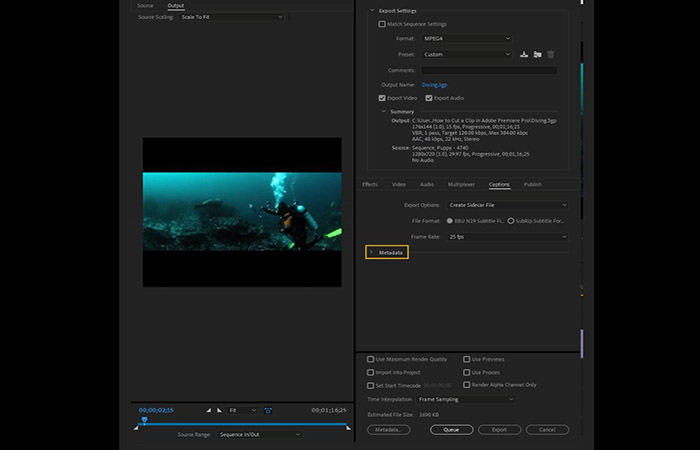
Task: Open the Preset dropdown showing Custom
Action: (467, 54)
